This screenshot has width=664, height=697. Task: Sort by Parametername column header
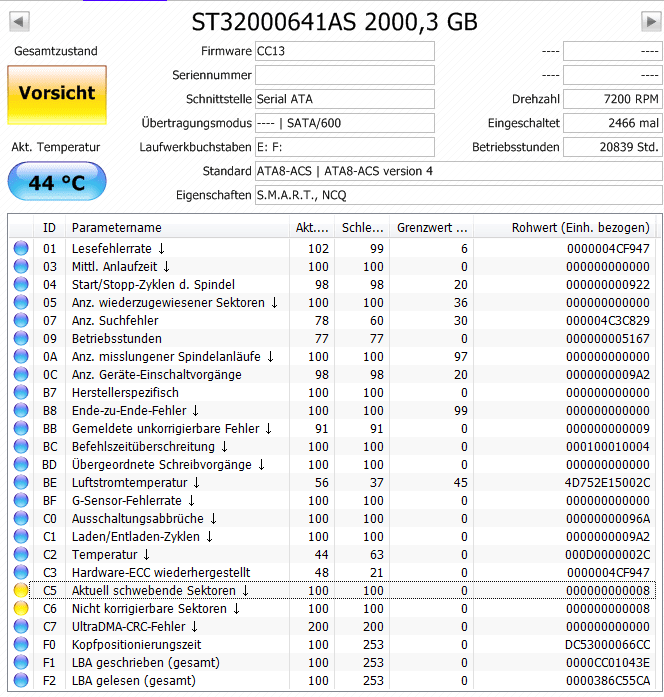[177, 228]
